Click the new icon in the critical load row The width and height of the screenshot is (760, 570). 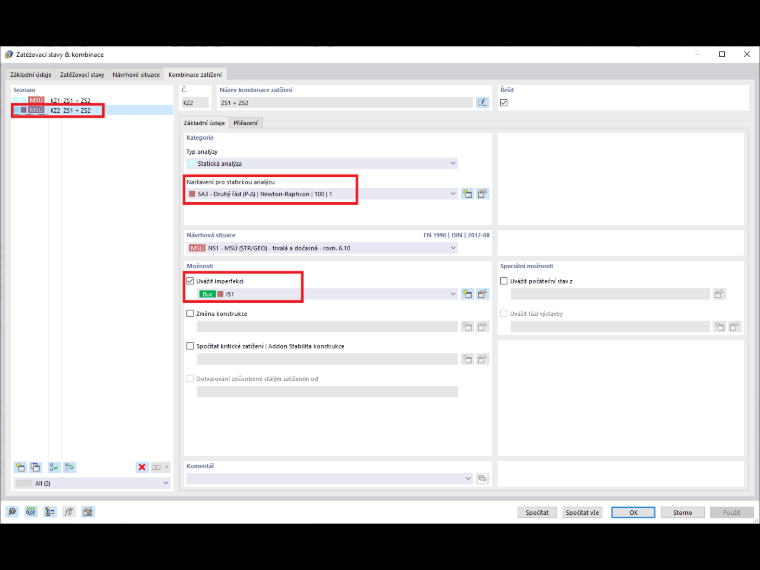point(467,359)
